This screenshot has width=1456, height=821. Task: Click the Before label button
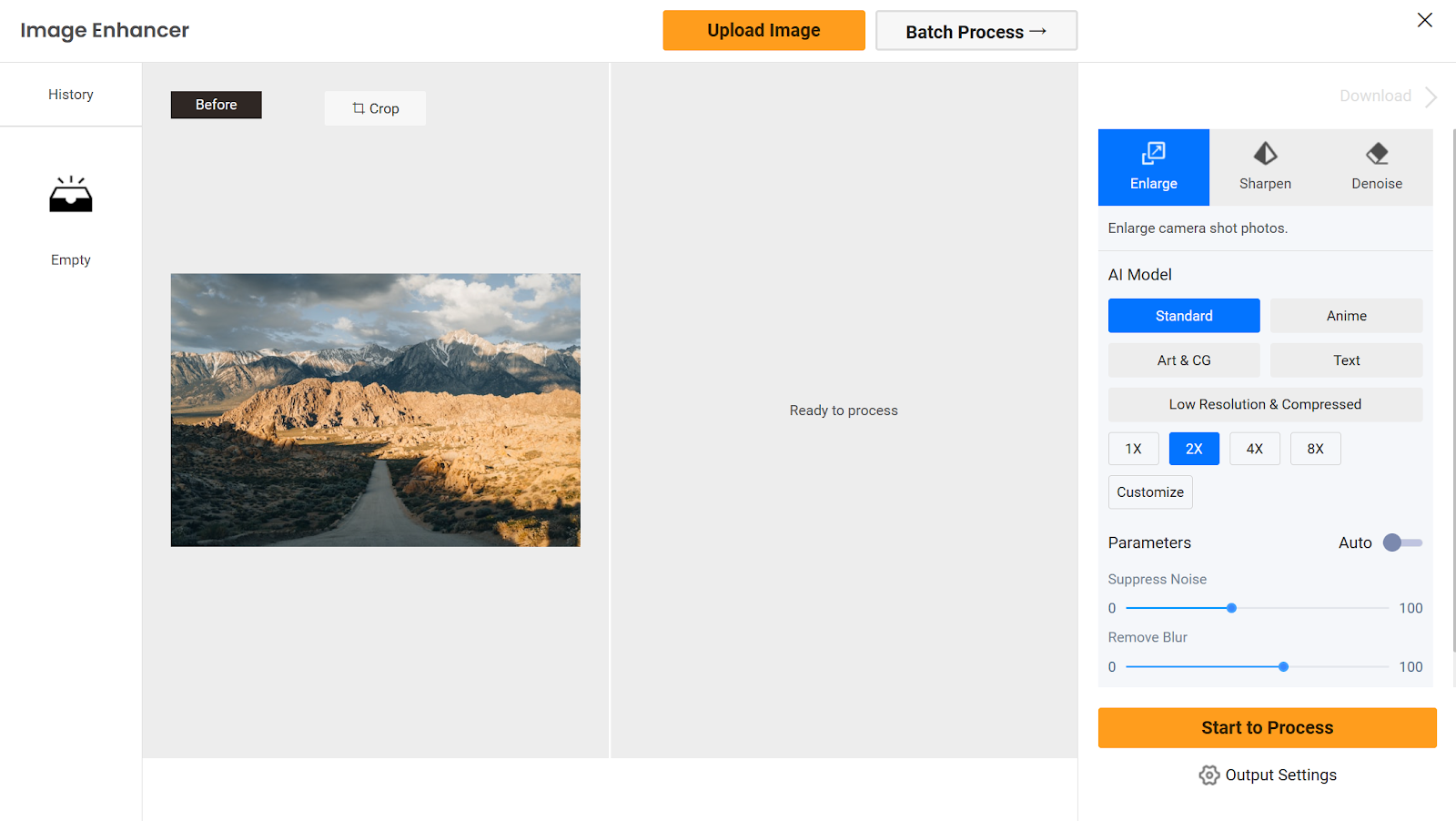tap(217, 105)
